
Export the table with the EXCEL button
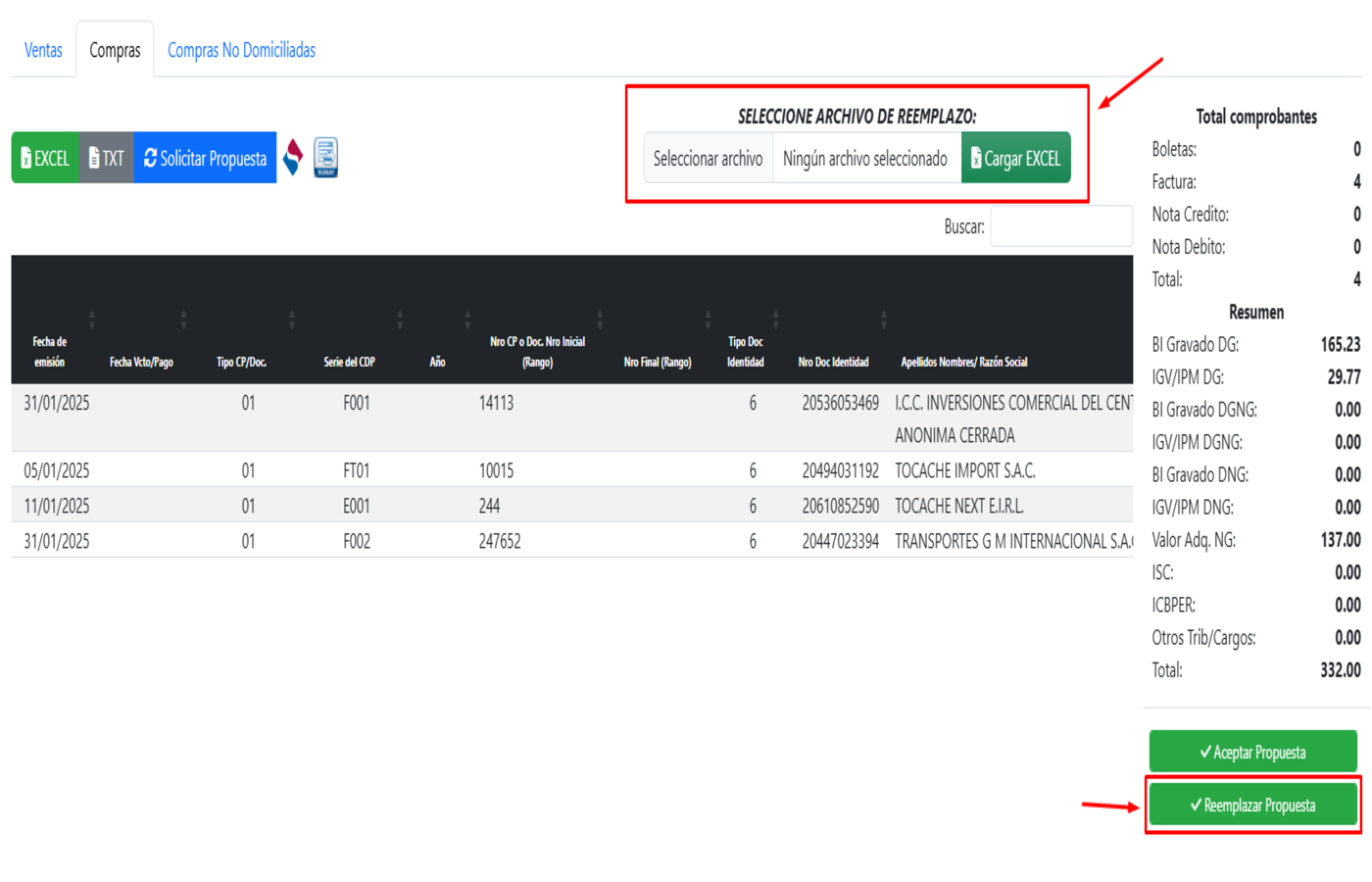coord(45,158)
